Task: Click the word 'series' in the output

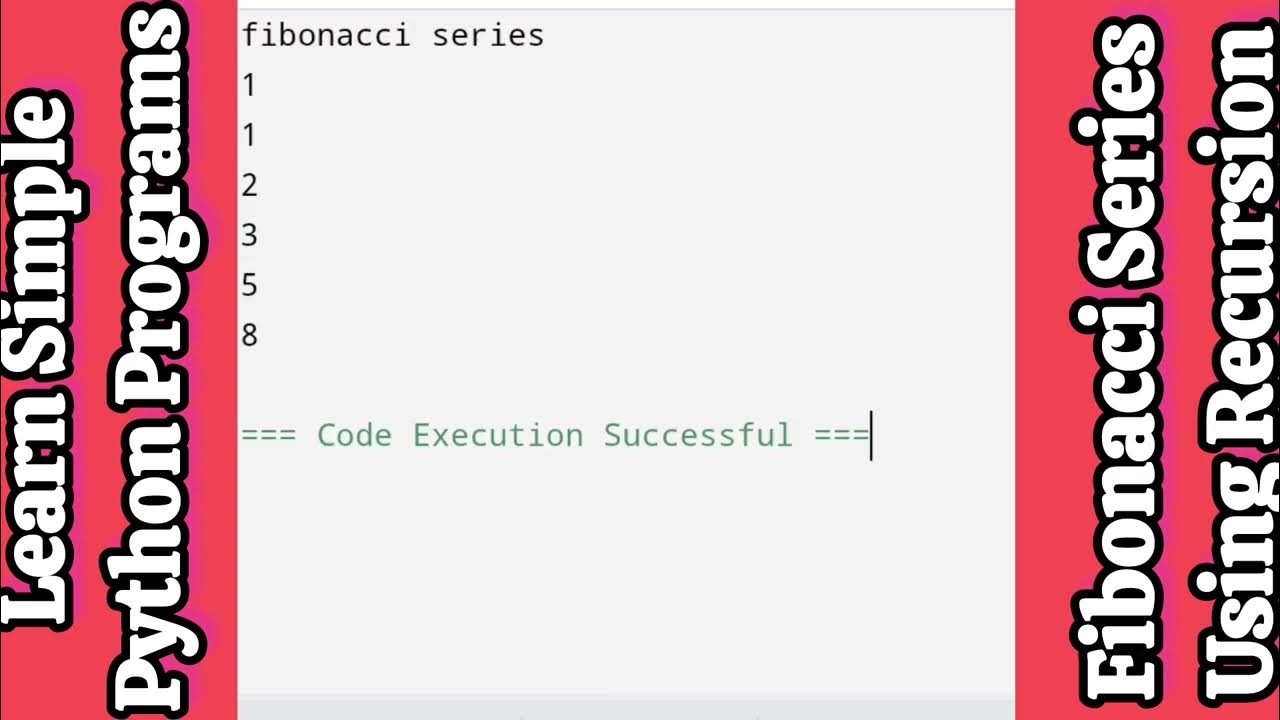Action: tap(488, 36)
